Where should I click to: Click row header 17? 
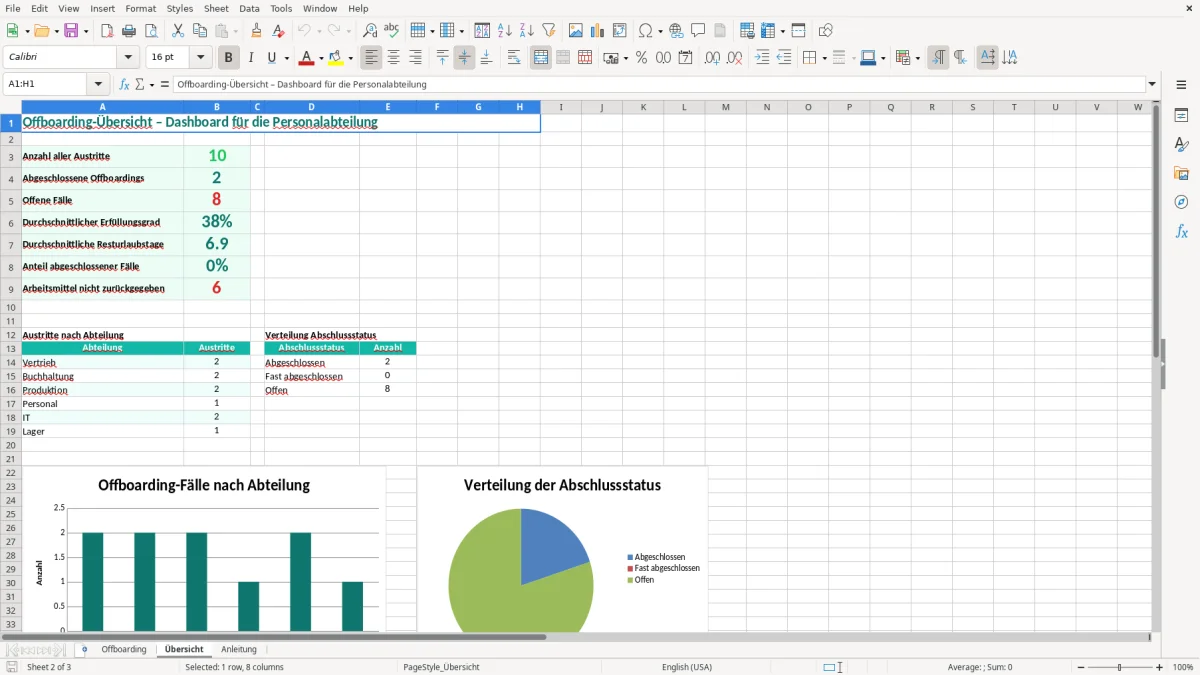11,404
